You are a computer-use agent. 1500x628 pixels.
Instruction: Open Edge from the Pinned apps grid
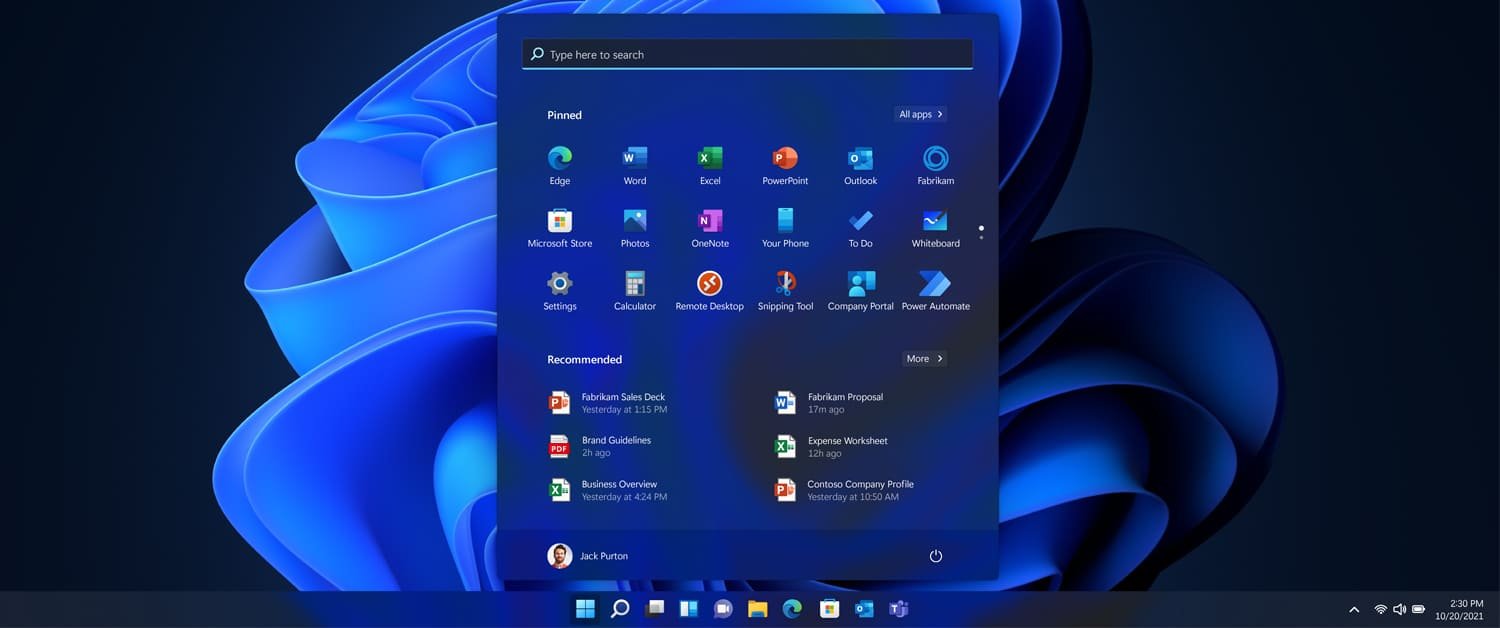(560, 165)
